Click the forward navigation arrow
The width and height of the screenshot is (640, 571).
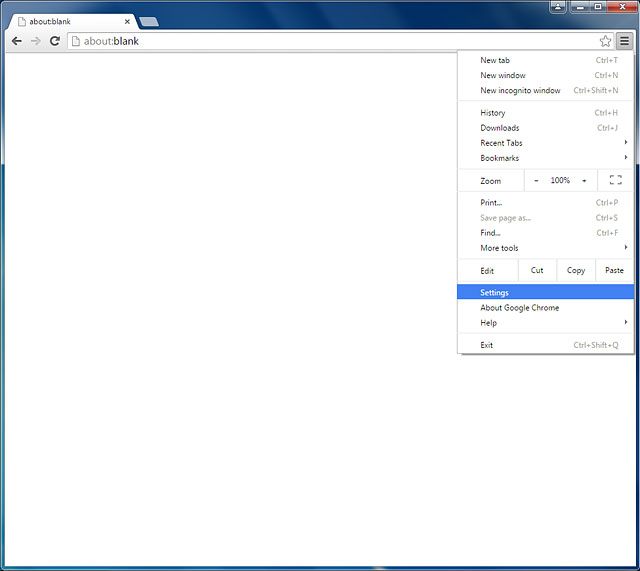pos(35,41)
